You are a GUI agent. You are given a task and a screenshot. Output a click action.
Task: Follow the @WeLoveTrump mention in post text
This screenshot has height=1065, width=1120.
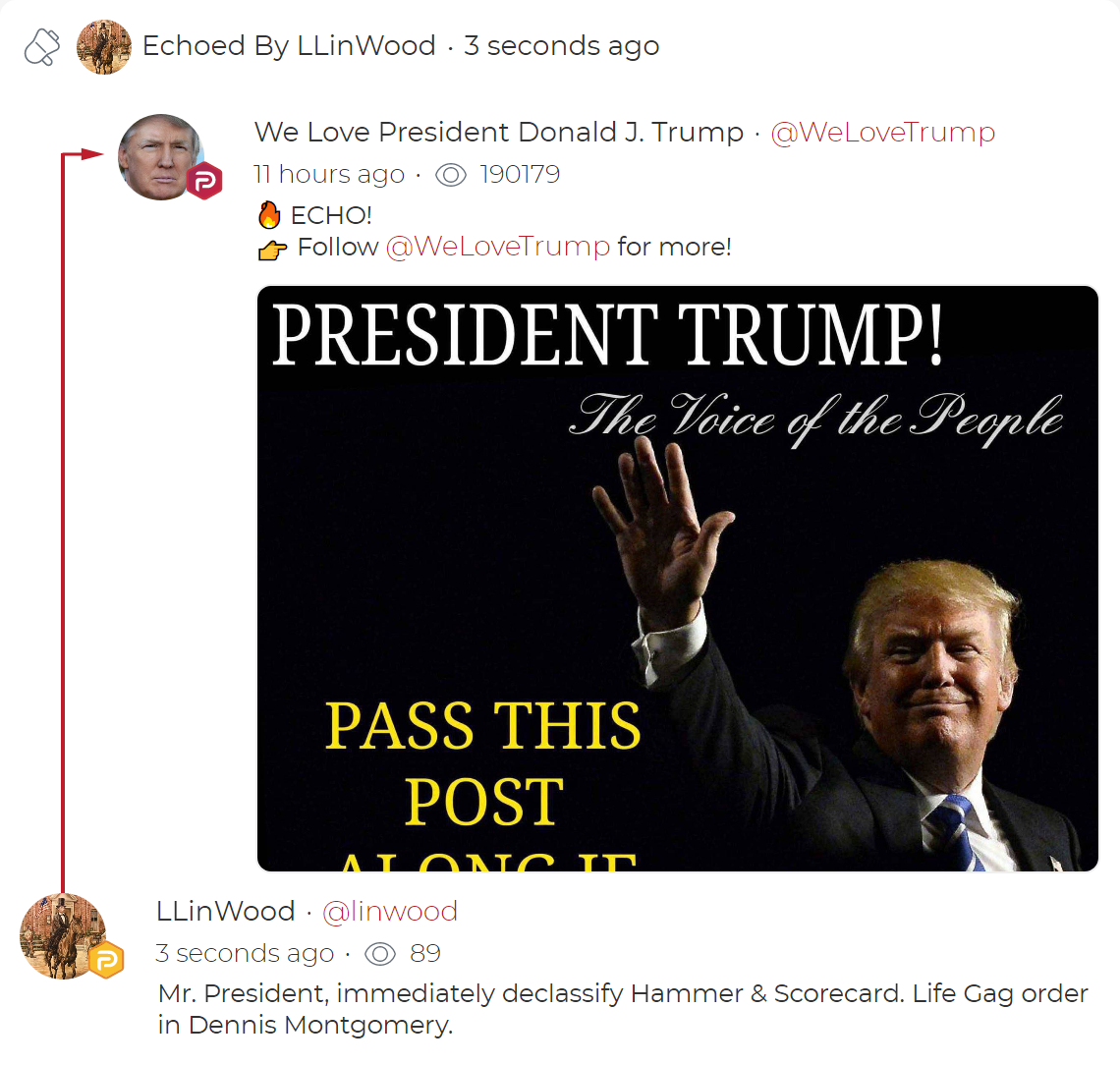498,248
